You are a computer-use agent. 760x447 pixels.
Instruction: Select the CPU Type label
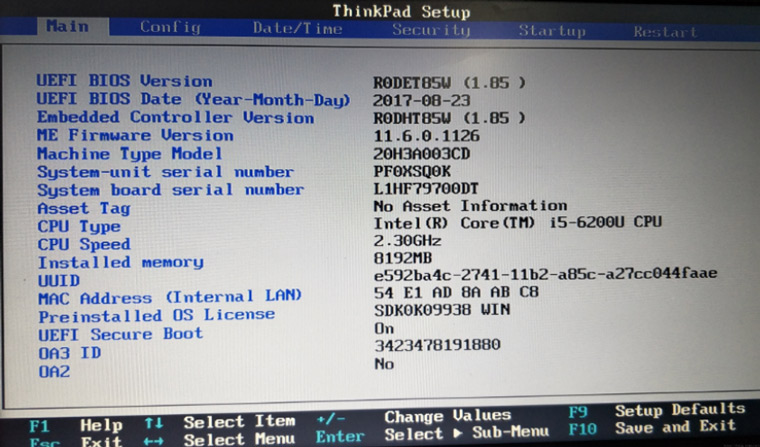click(79, 226)
